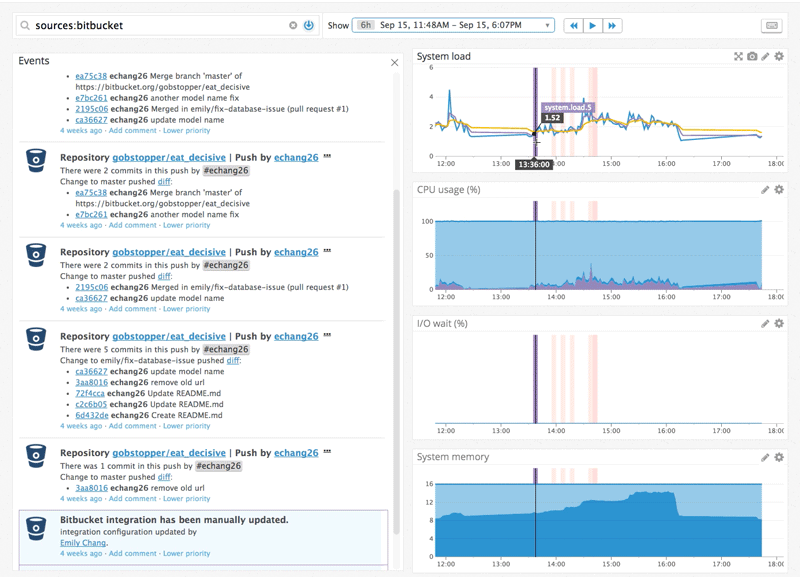Click inside the sources:bitbucket search field
This screenshot has width=800, height=577.
150,25
